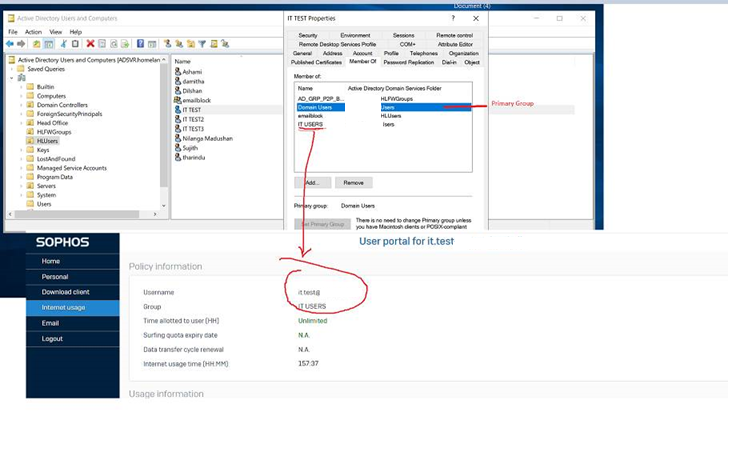This screenshot has width=729, height=465.
Task: Expand the Program Data node
Action: pos(21,177)
